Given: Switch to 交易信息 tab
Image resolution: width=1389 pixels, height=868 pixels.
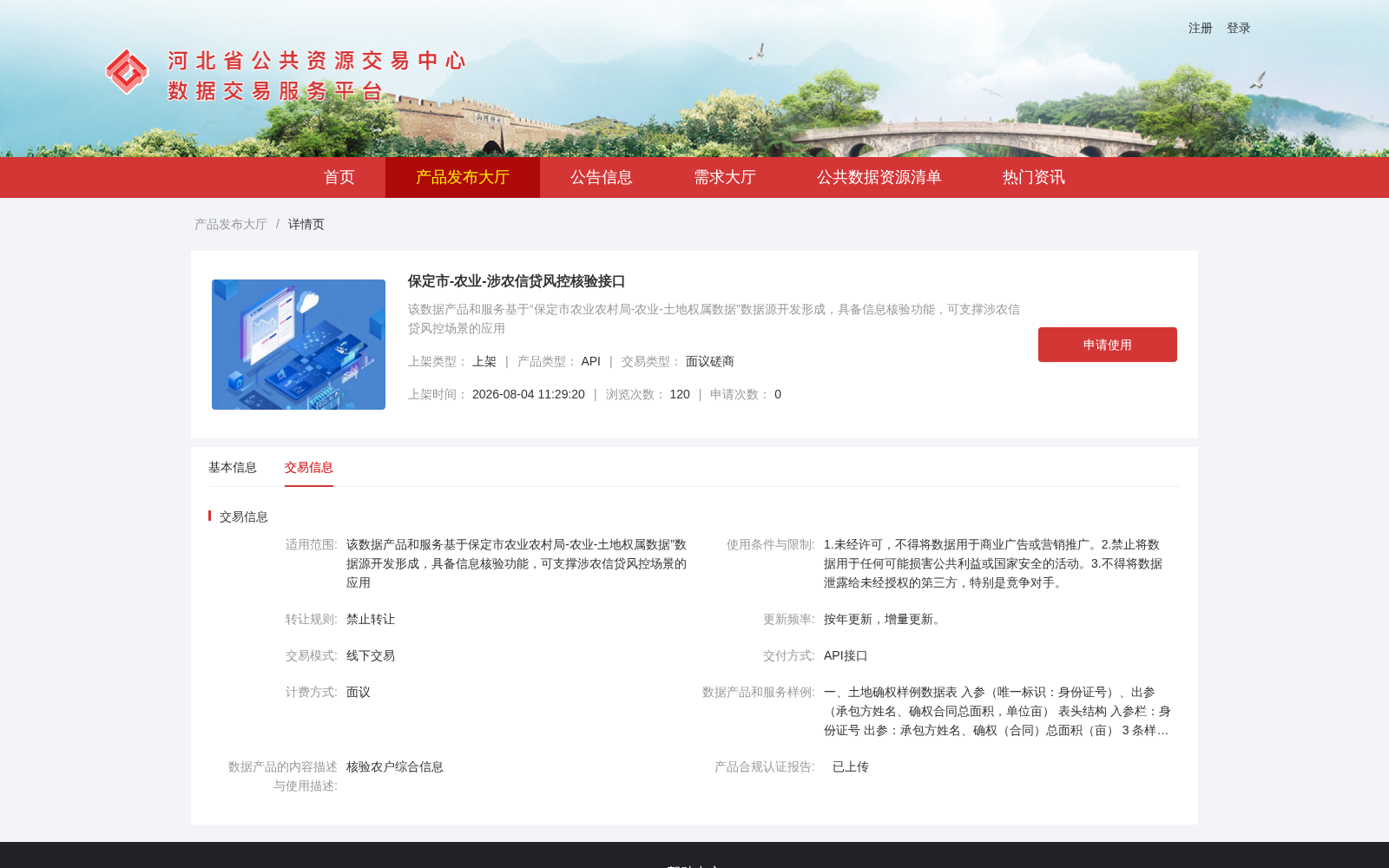Looking at the screenshot, I should point(309,467).
